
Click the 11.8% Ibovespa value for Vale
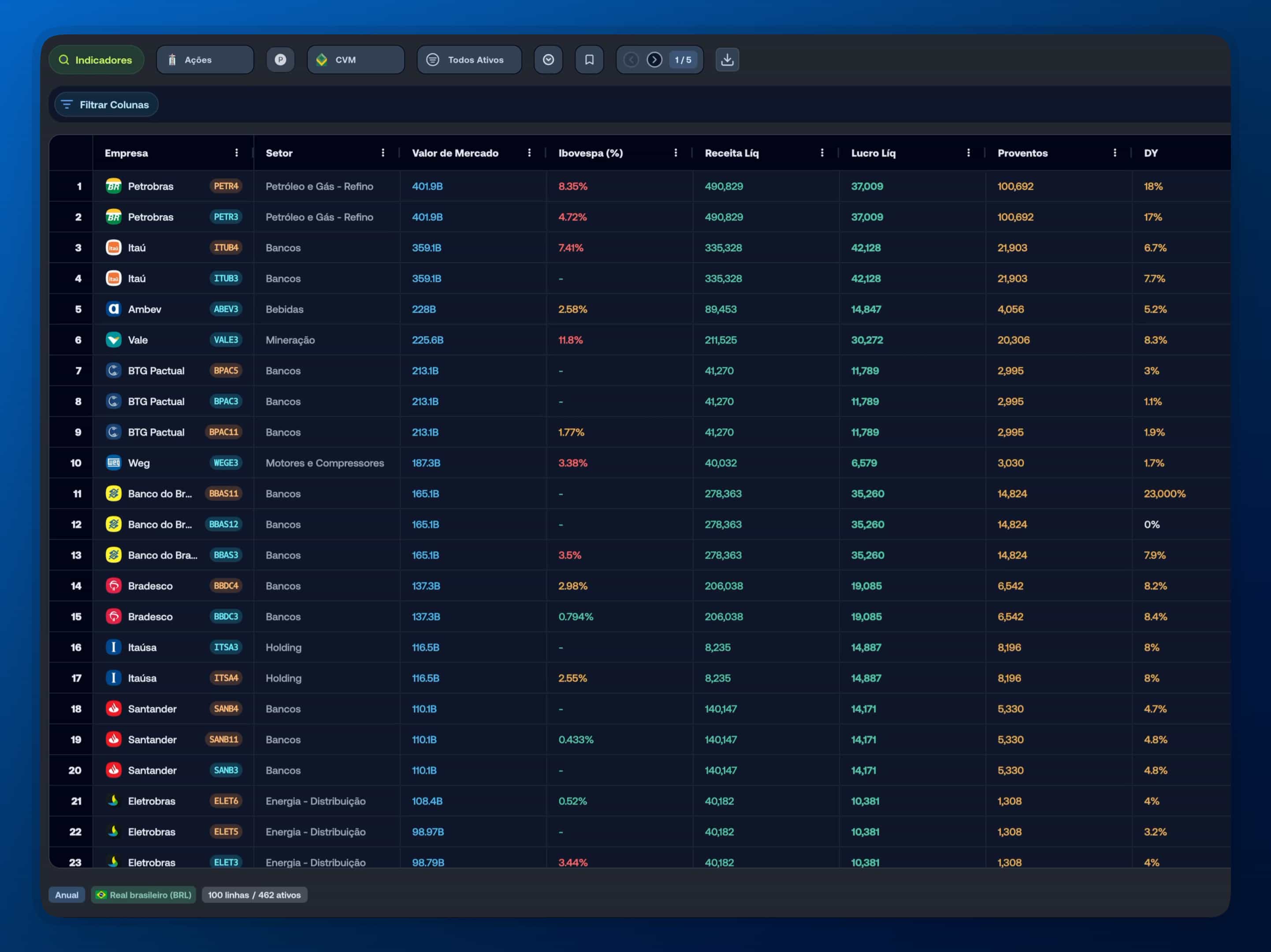click(570, 340)
